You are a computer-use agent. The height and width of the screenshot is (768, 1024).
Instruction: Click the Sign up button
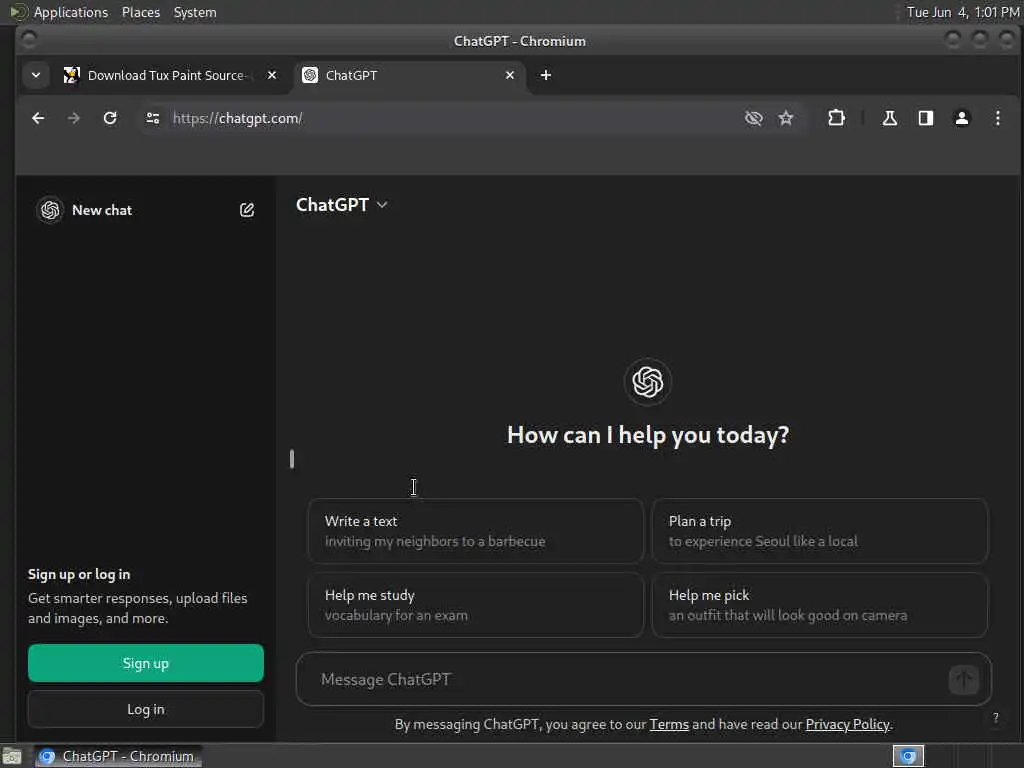click(x=146, y=664)
